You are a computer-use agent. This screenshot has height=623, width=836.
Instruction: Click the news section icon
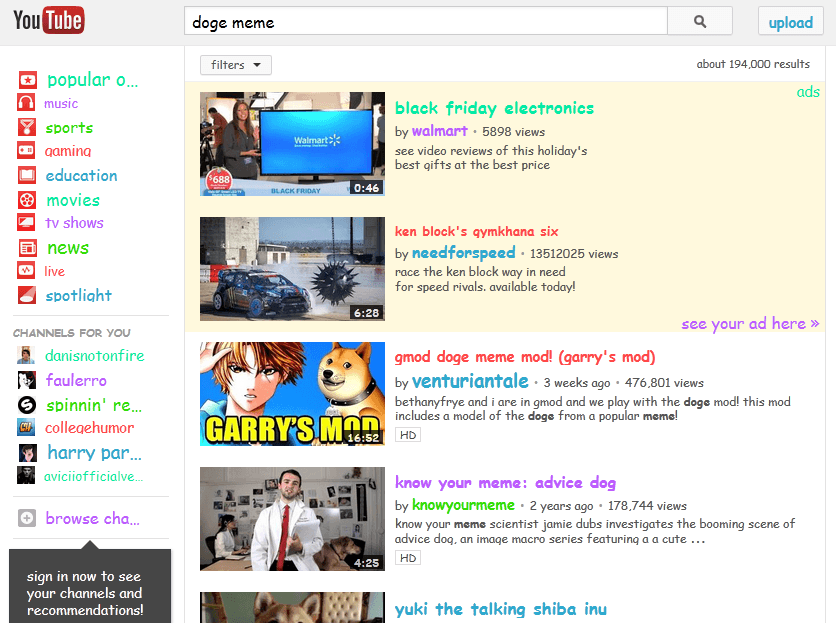tap(26, 247)
